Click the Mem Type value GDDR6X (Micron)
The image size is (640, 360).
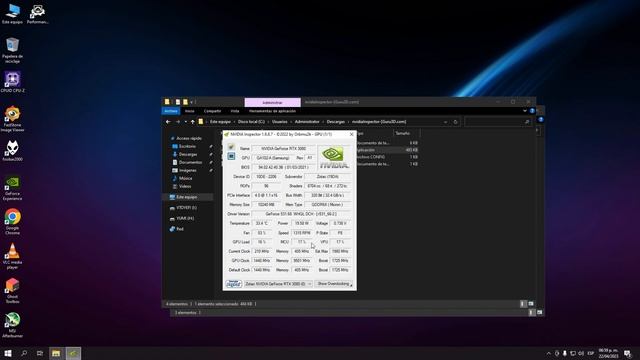(x=327, y=204)
